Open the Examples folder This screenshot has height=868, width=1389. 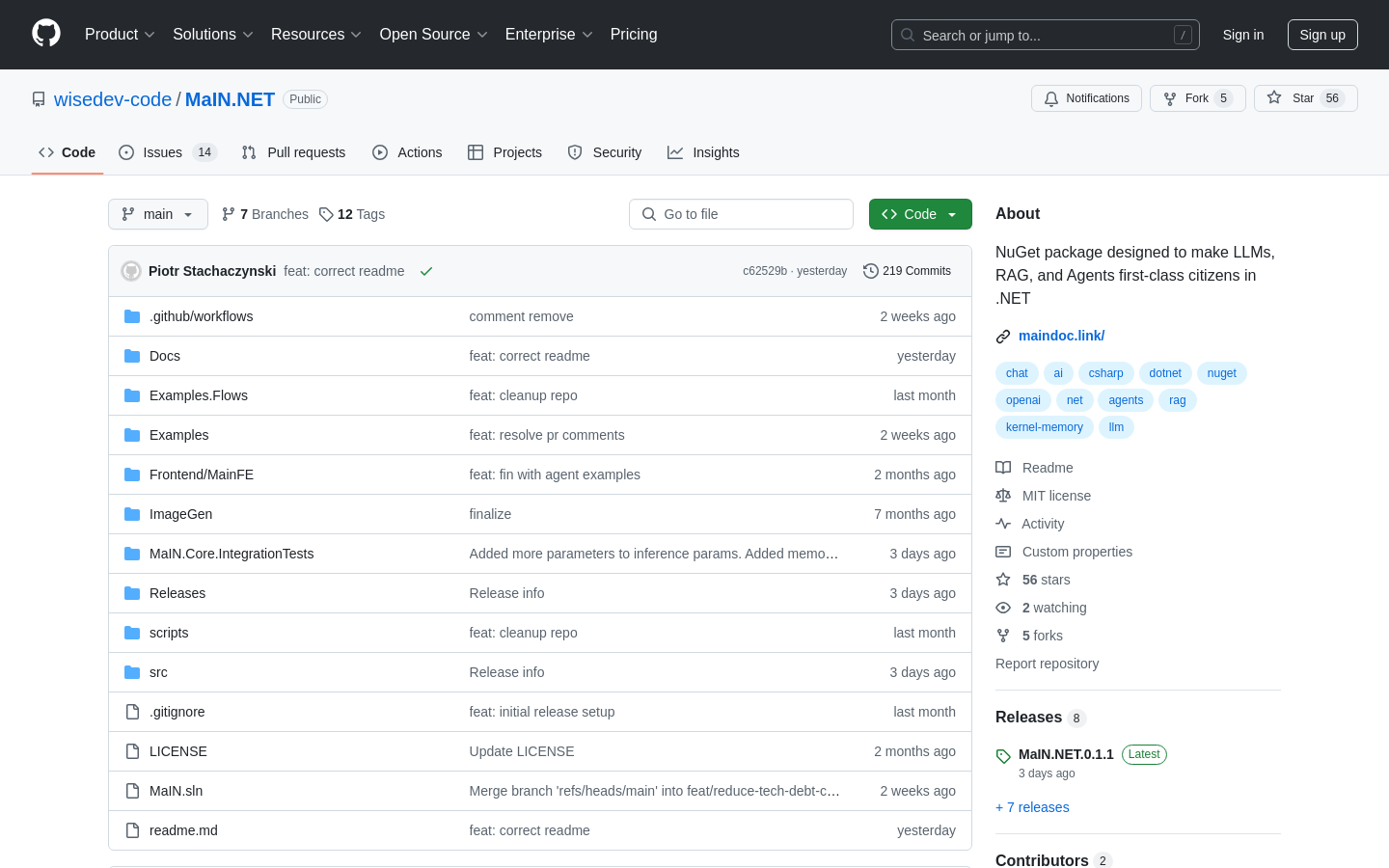(x=179, y=435)
